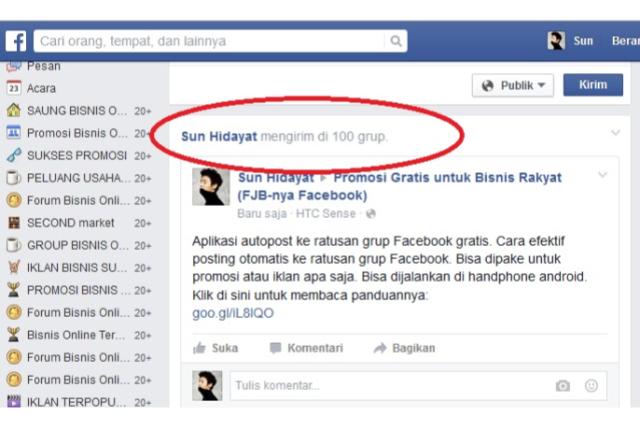Screen dimensions: 640x427
Task: Click the globe privacy icon beside HTC Sense
Action: coord(371,214)
